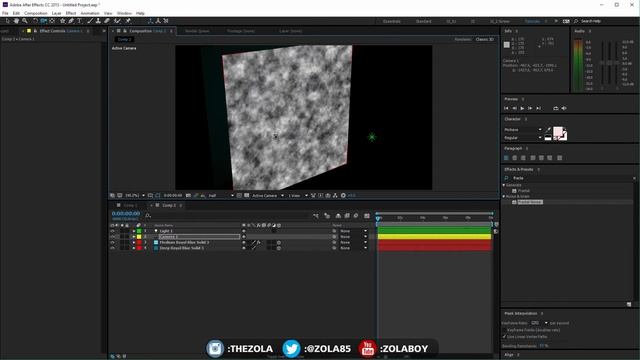The image size is (640, 360).
Task: Expand the Camera 1 layer properties
Action: pos(133,237)
